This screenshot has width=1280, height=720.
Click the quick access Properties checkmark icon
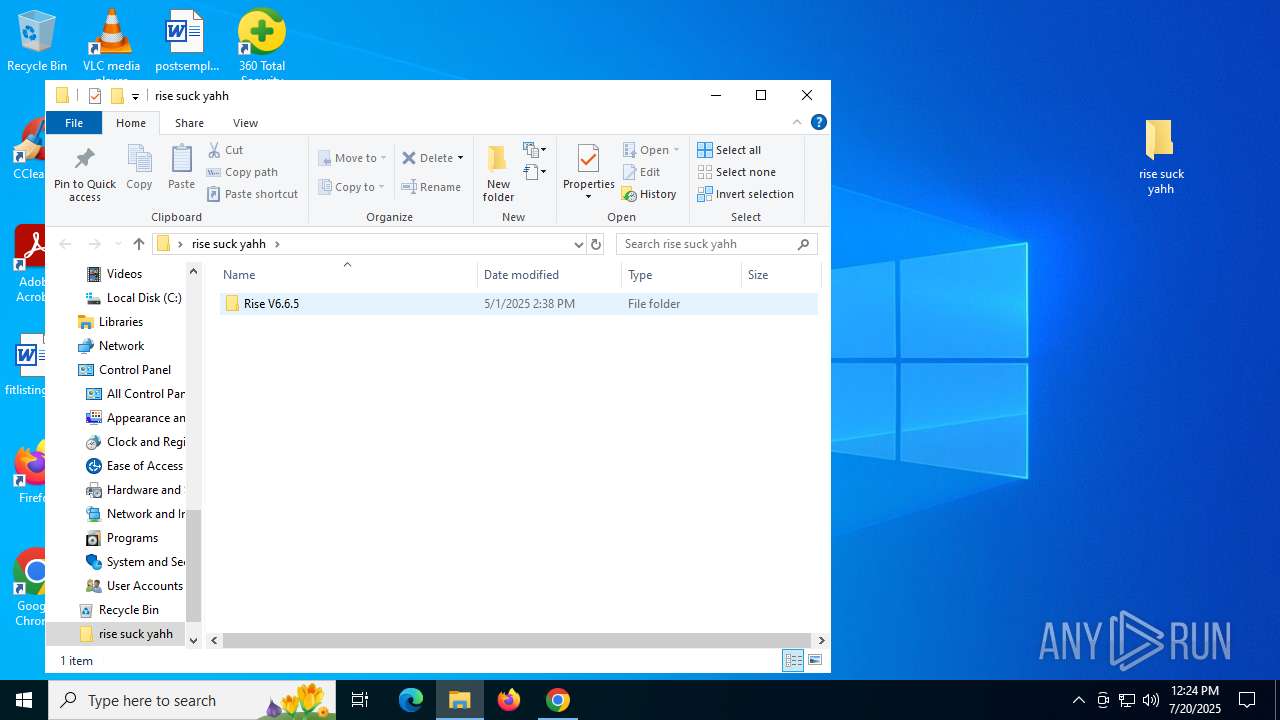95,96
